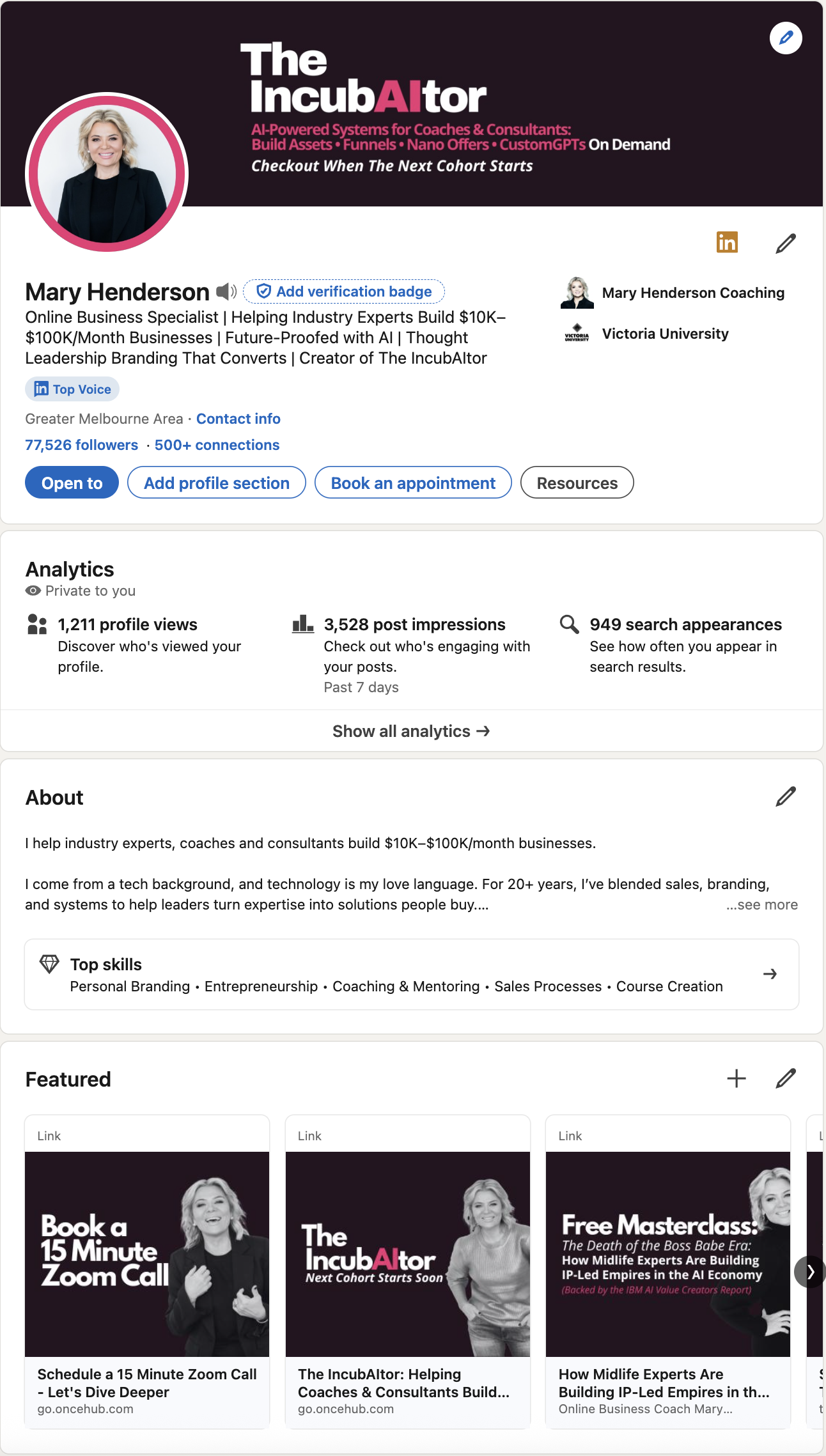The width and height of the screenshot is (826, 1456).
Task: Open Mary Henderson's profile photo
Action: [107, 173]
